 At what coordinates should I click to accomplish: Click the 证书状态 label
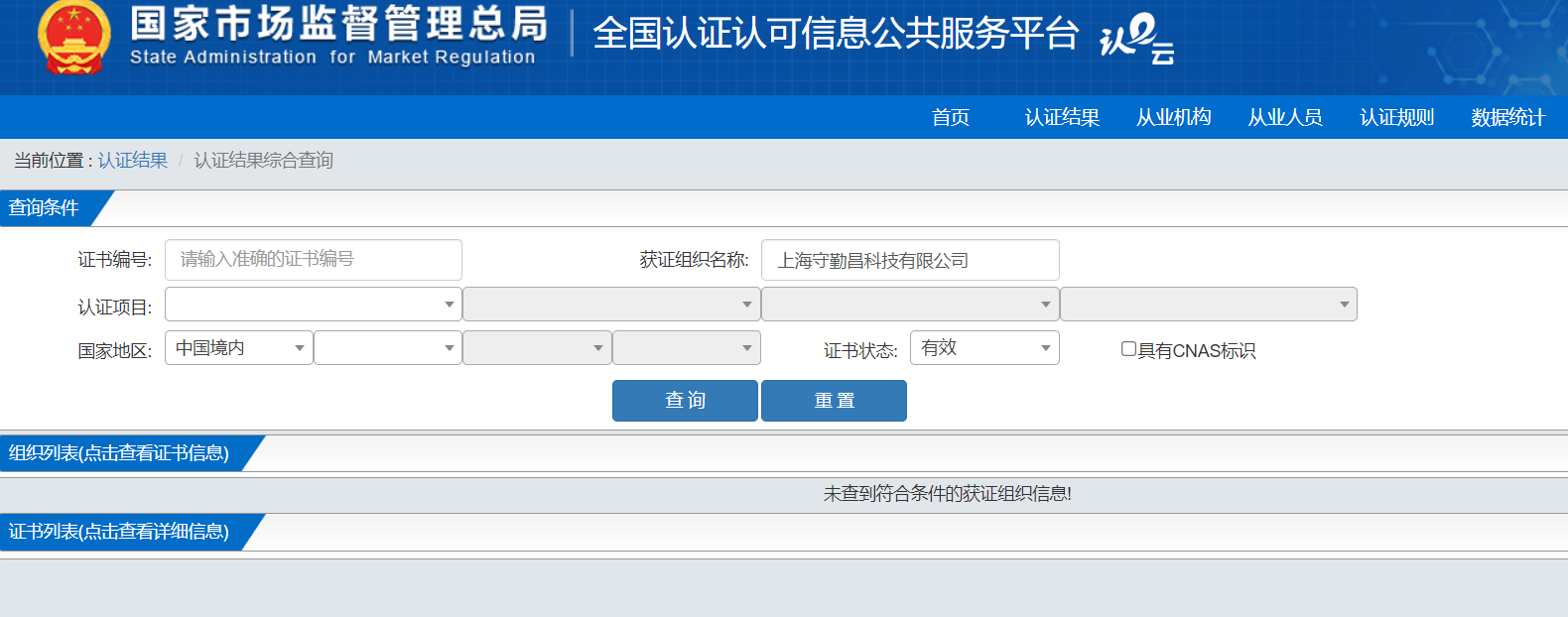coord(860,351)
